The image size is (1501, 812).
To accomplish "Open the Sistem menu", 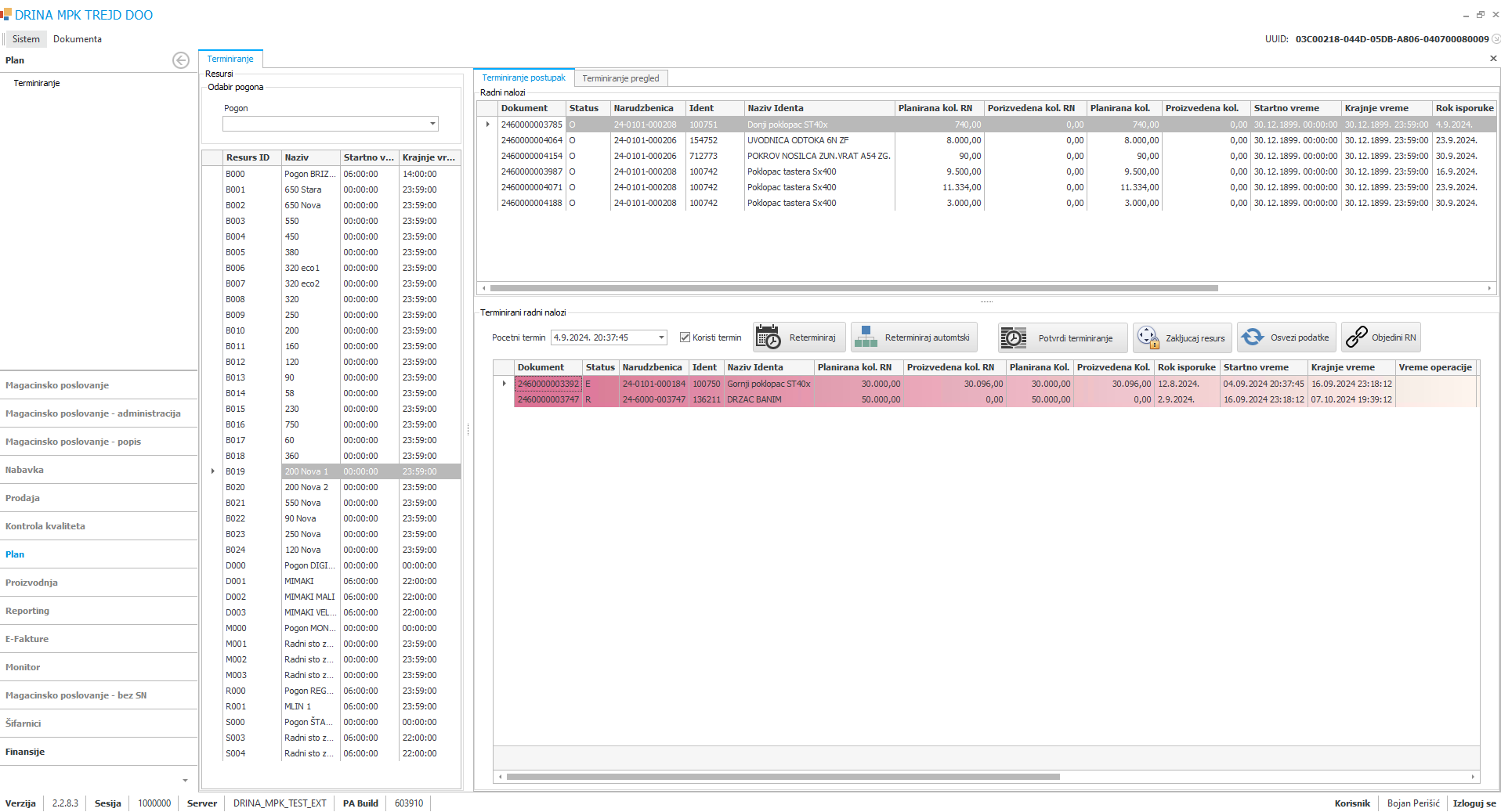I will click(26, 39).
